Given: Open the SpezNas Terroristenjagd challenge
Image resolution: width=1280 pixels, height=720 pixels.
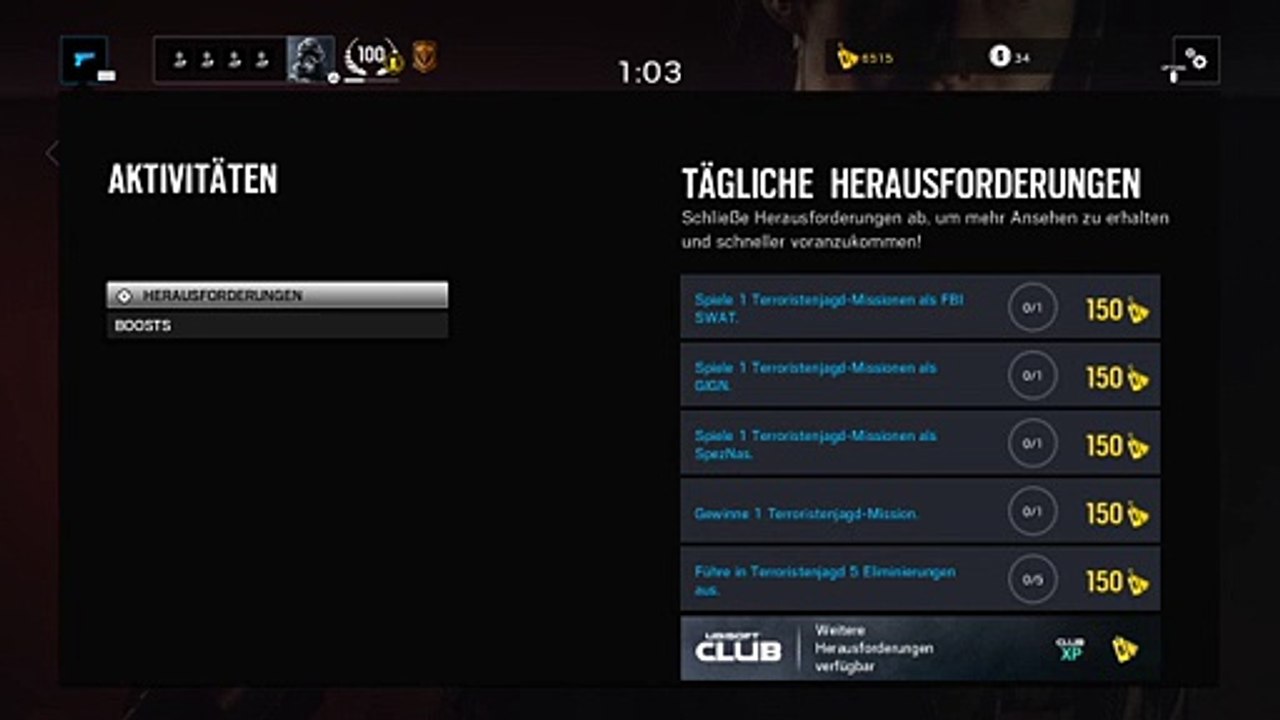Looking at the screenshot, I should coord(920,443).
